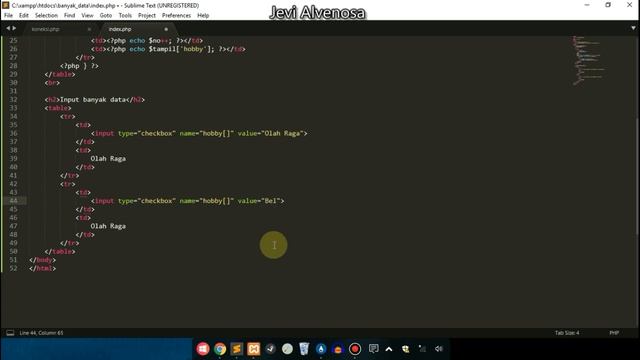Open the grey round taskbar app
The height and width of the screenshot is (360, 640).
(x=287, y=349)
